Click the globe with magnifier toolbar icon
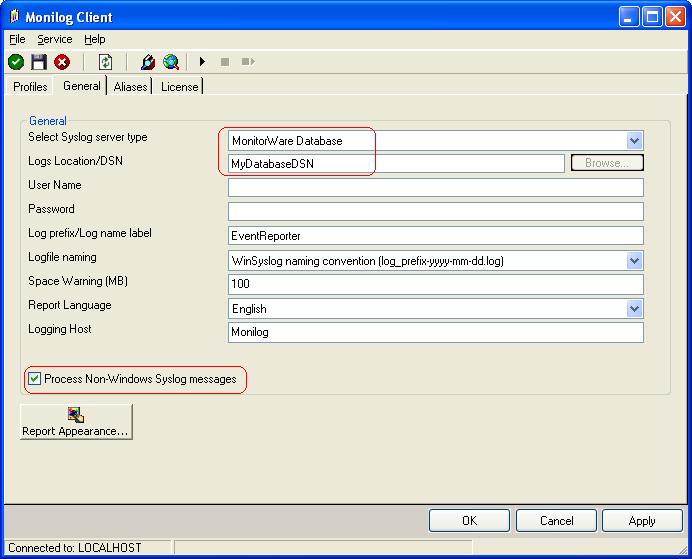The width and height of the screenshot is (692, 559). pyautogui.click(x=171, y=62)
